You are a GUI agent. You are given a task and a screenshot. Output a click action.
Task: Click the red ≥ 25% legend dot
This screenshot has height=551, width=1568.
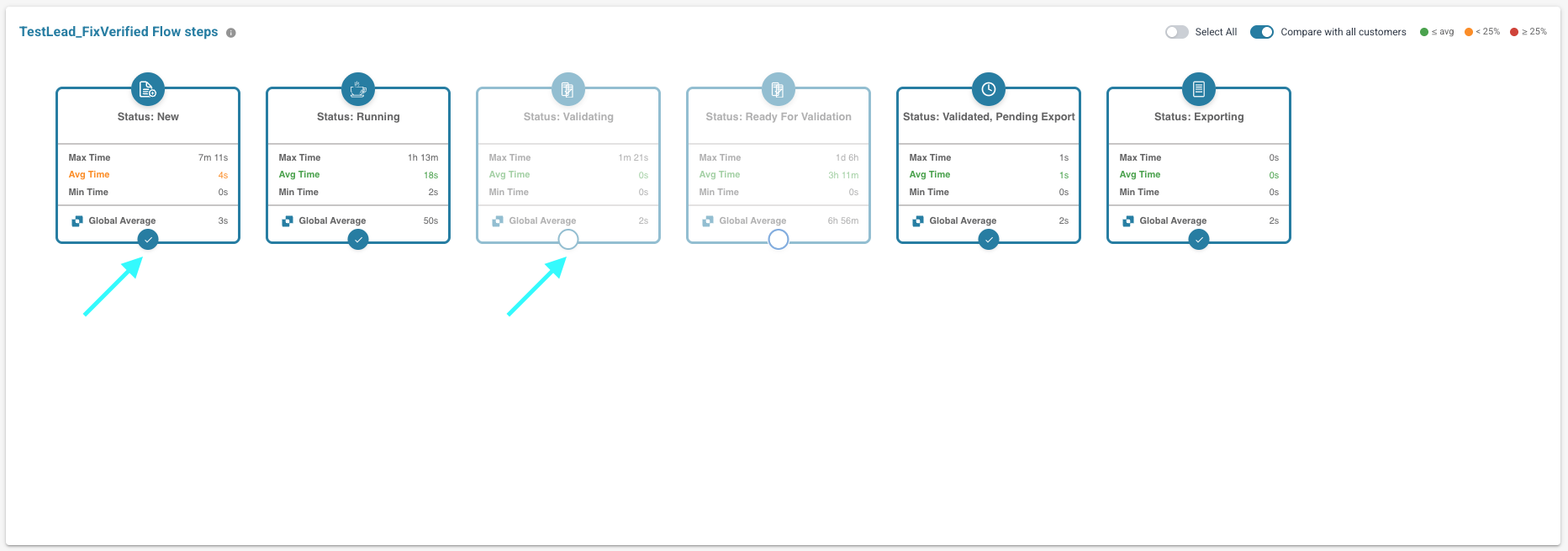1514,32
